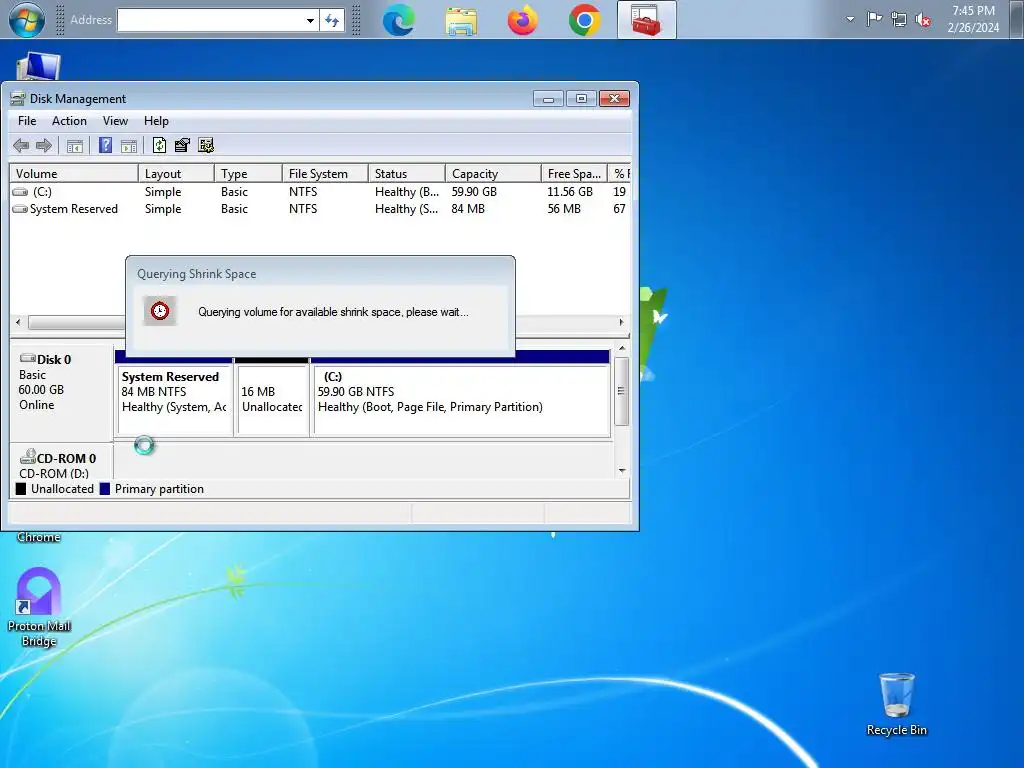Open the Recycle Bin desktop icon
The height and width of the screenshot is (768, 1024).
(x=897, y=705)
